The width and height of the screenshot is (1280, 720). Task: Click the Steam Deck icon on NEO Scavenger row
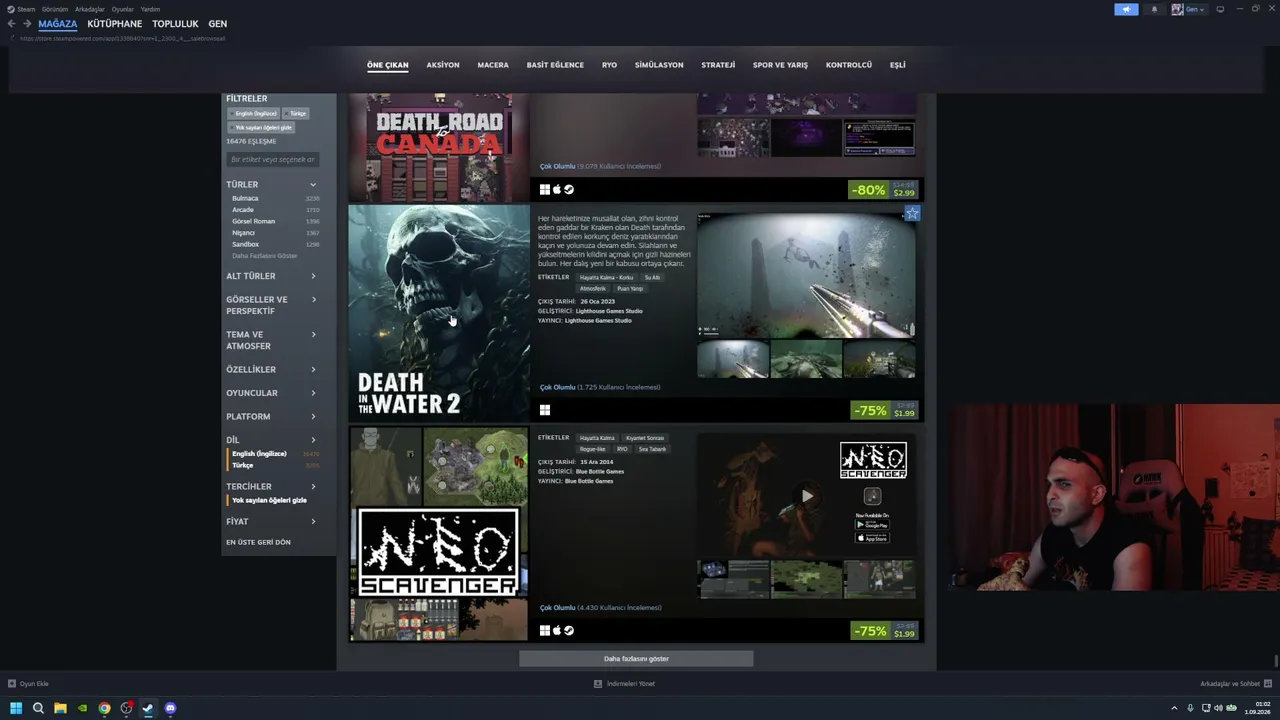click(569, 630)
